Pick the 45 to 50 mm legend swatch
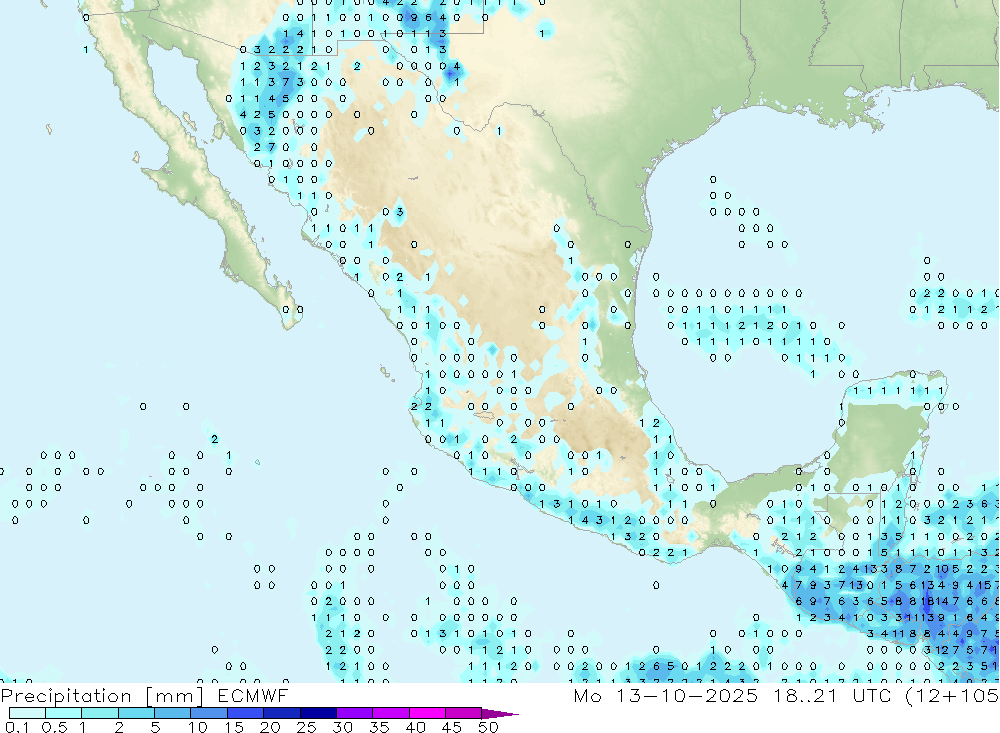Screen dimensions: 1000x733 [464, 713]
